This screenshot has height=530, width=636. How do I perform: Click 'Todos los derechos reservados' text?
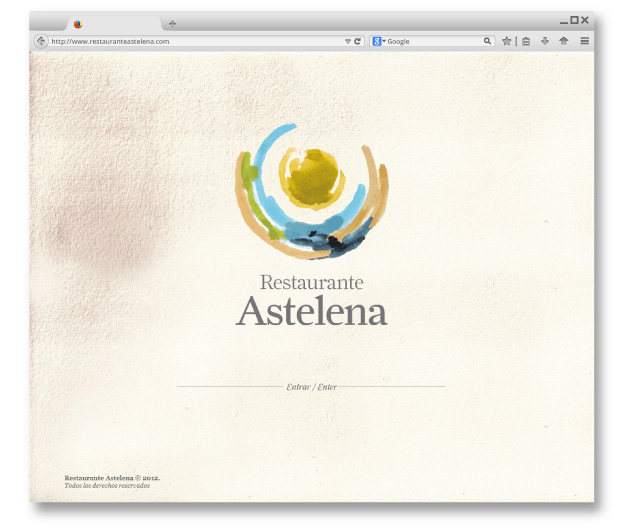coord(107,485)
